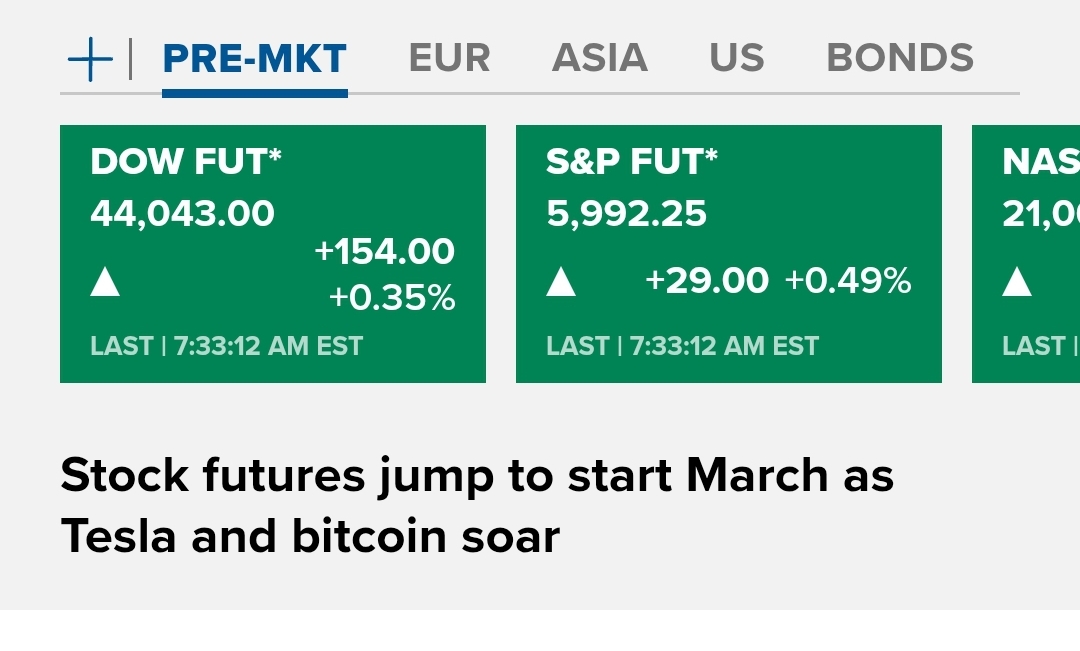
Task: Click the +0.35% Dow percent change
Action: 392,298
